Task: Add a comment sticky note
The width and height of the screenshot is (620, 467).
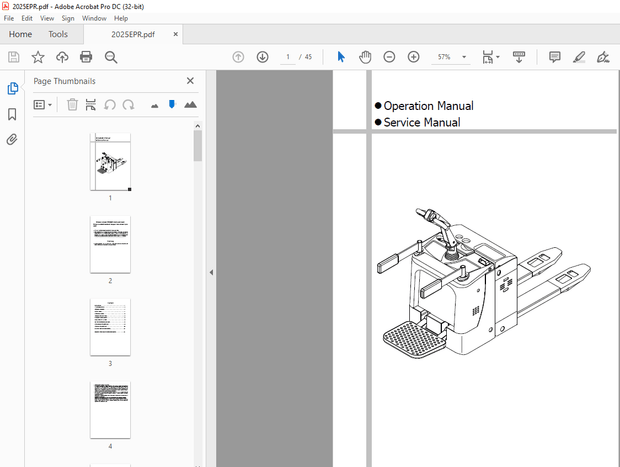Action: coord(555,57)
